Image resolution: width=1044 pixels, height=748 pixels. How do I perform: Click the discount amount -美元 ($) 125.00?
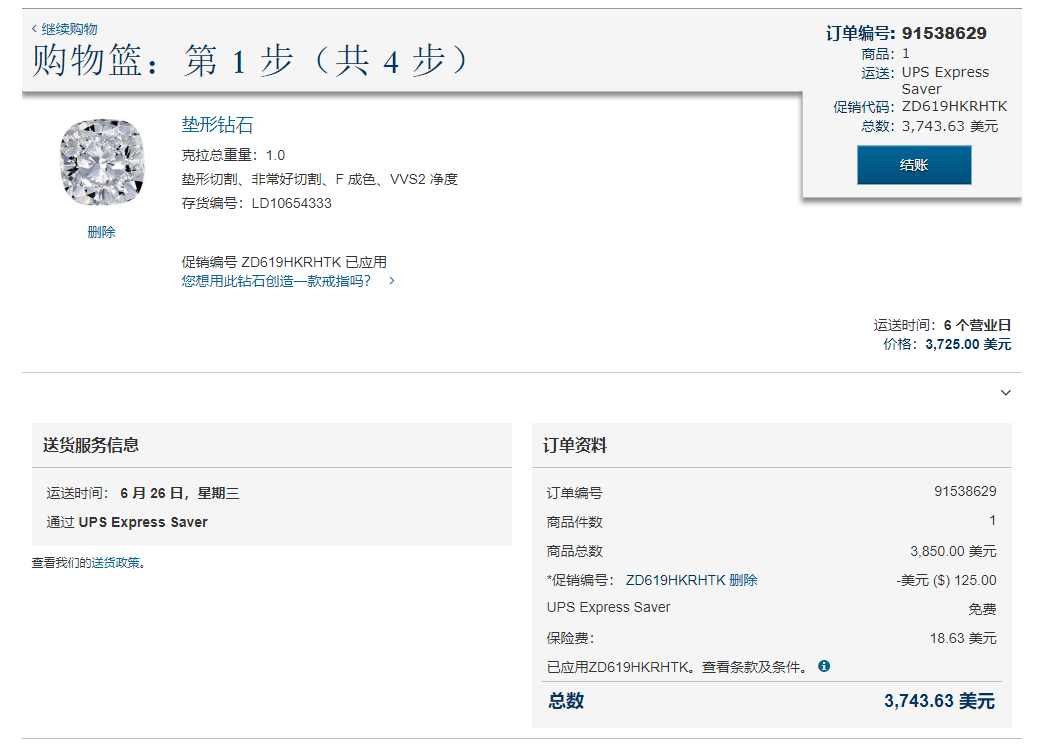[946, 580]
